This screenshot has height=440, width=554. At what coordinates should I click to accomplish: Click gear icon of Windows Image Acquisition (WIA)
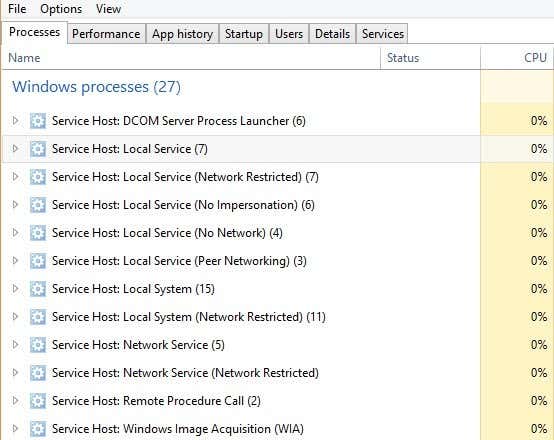[x=38, y=429]
